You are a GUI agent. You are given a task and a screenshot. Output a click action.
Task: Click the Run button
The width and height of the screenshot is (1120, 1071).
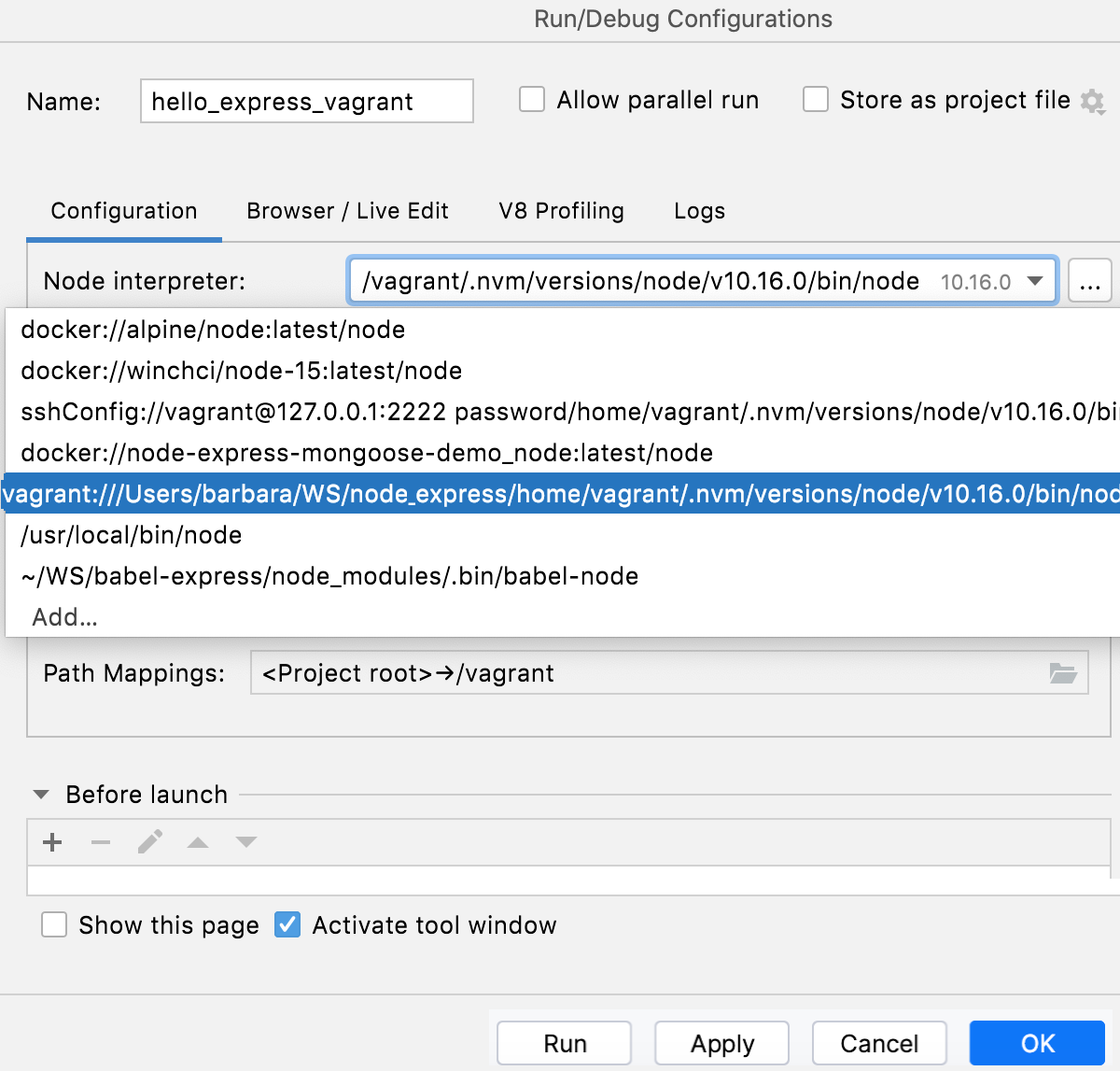tap(563, 1043)
